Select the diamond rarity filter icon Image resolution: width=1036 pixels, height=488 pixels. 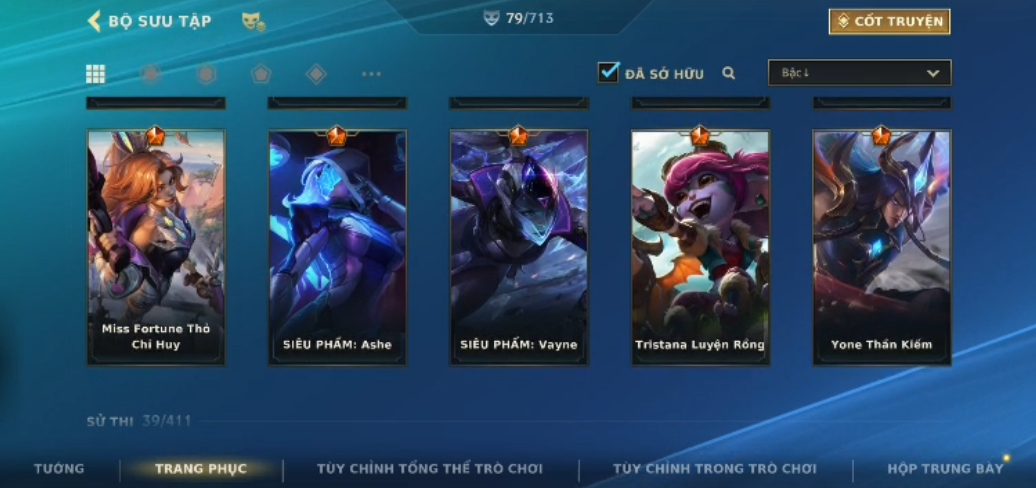pyautogui.click(x=316, y=74)
